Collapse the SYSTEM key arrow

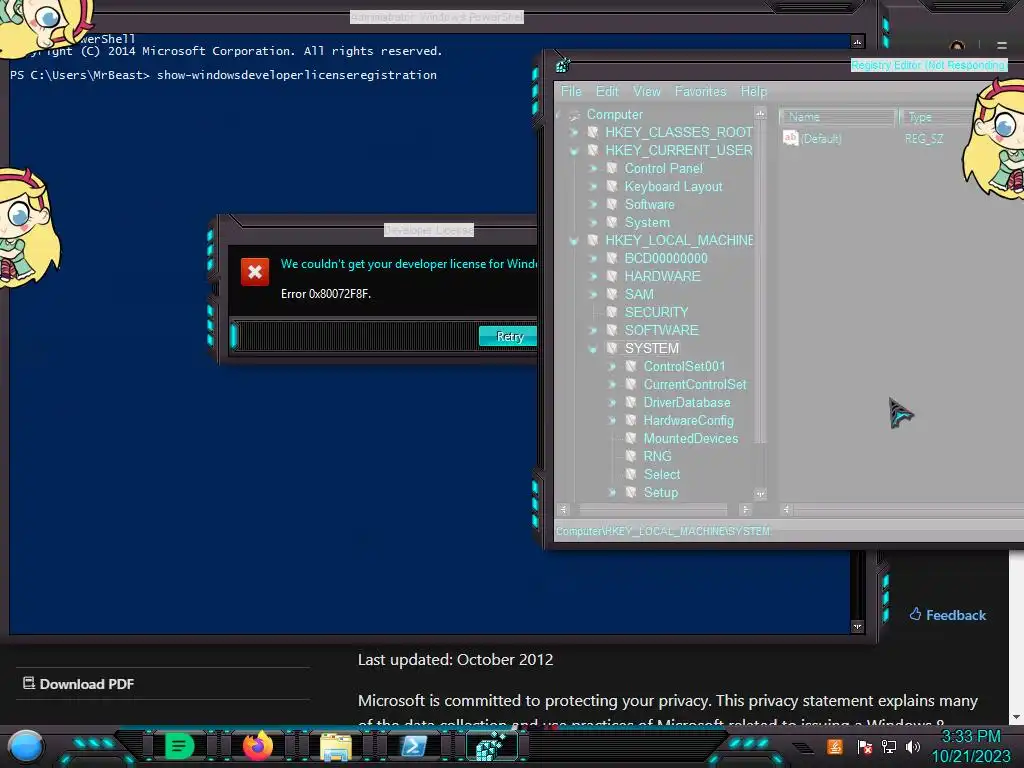(594, 349)
